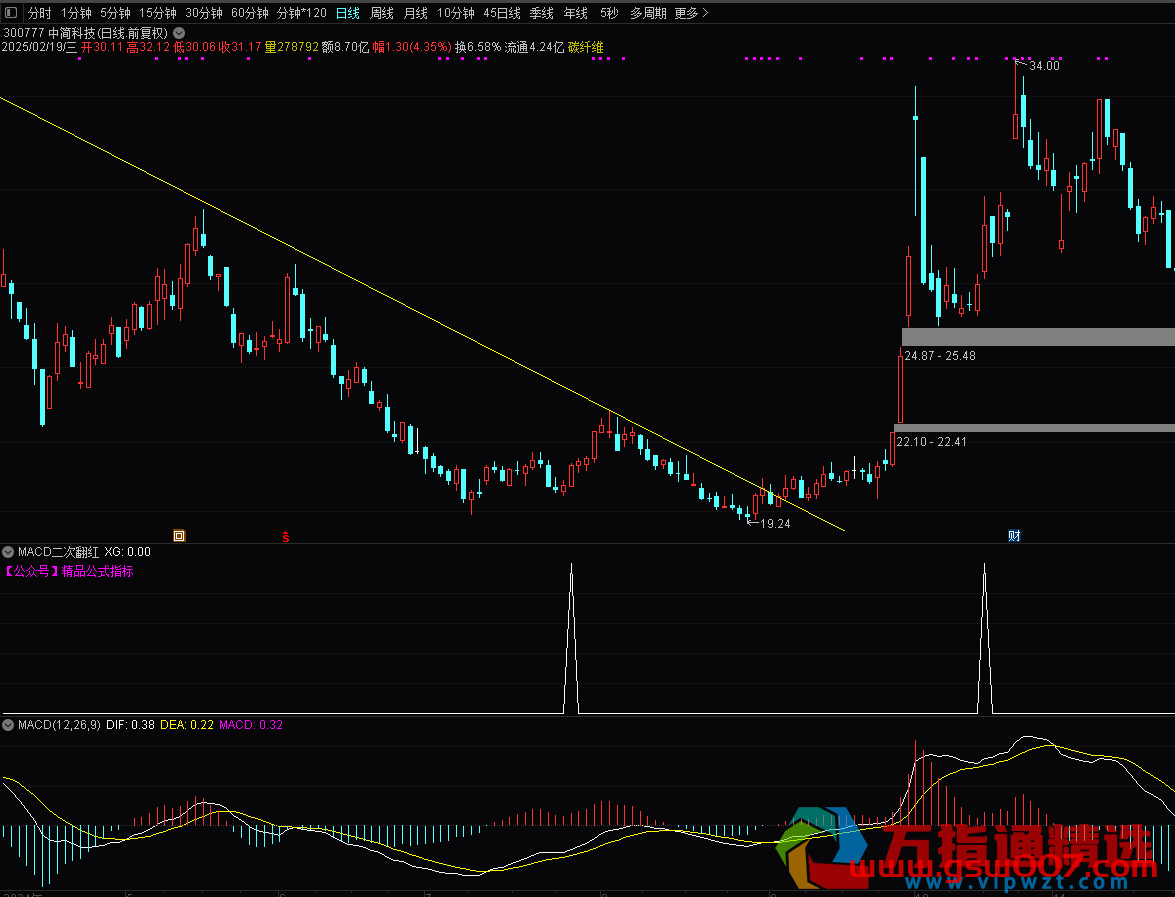The image size is (1175, 897).
Task: Click the 换6.58% turnover rate
Action: click(478, 47)
